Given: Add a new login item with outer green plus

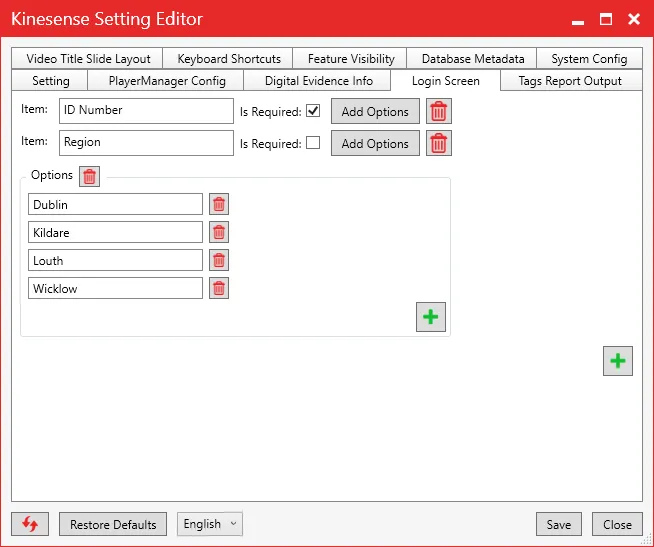Looking at the screenshot, I should tap(618, 361).
